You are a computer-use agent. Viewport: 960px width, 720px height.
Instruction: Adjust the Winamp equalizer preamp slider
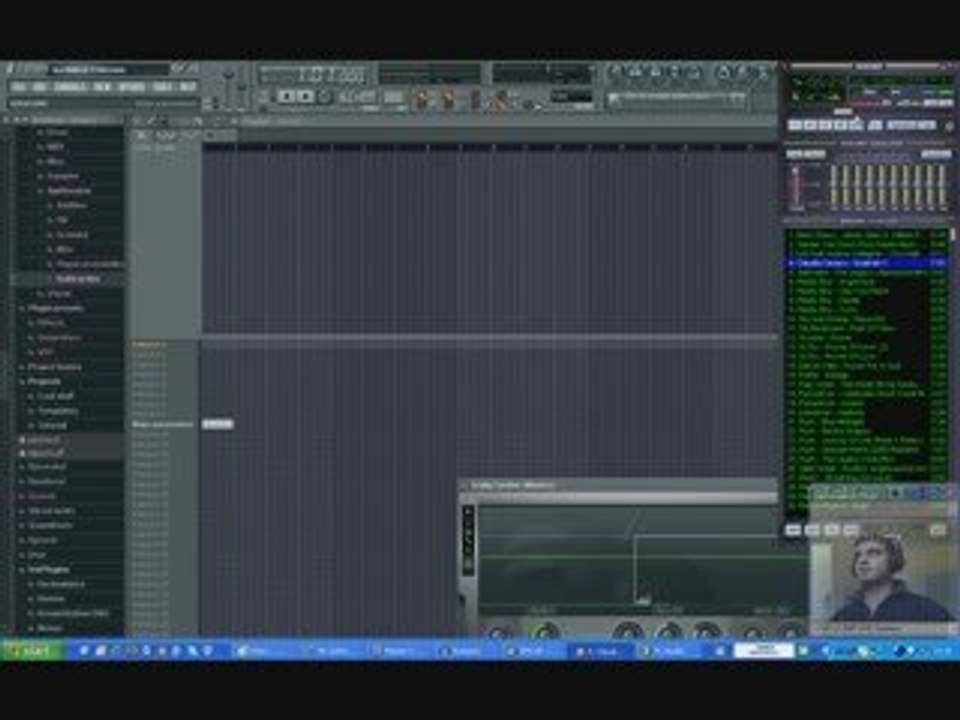point(796,187)
